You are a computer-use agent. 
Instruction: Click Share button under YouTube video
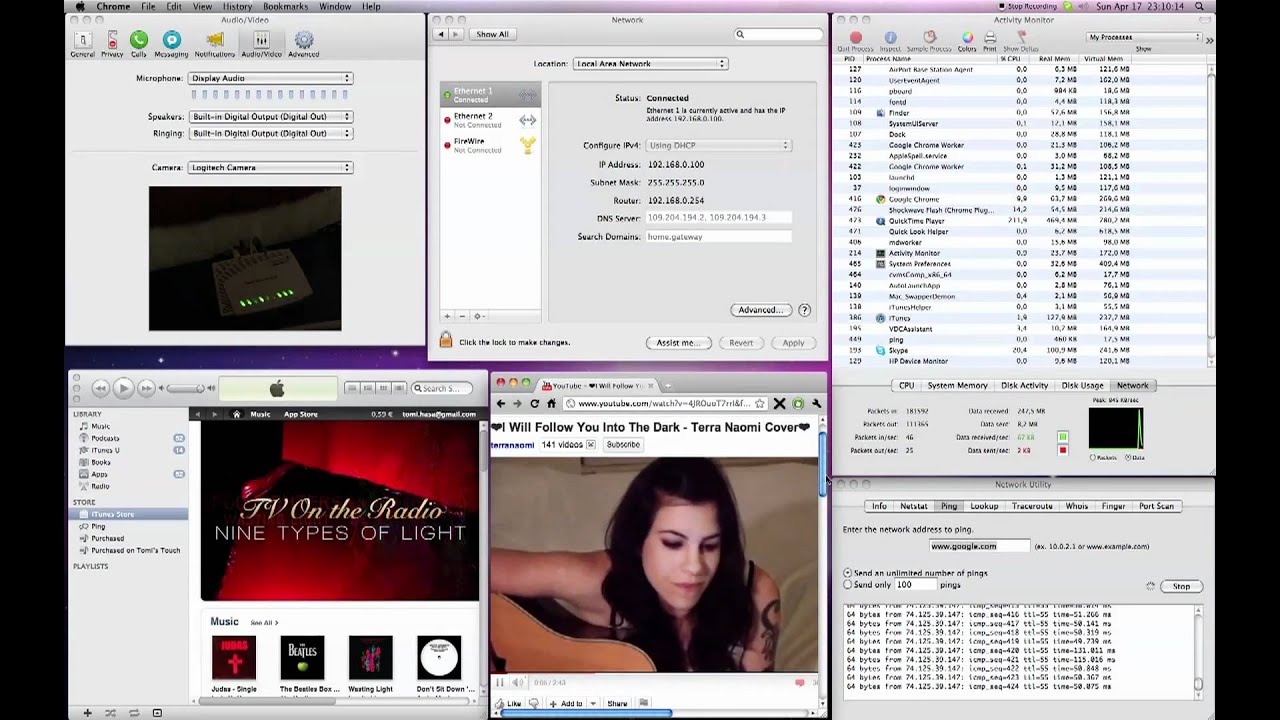(617, 703)
